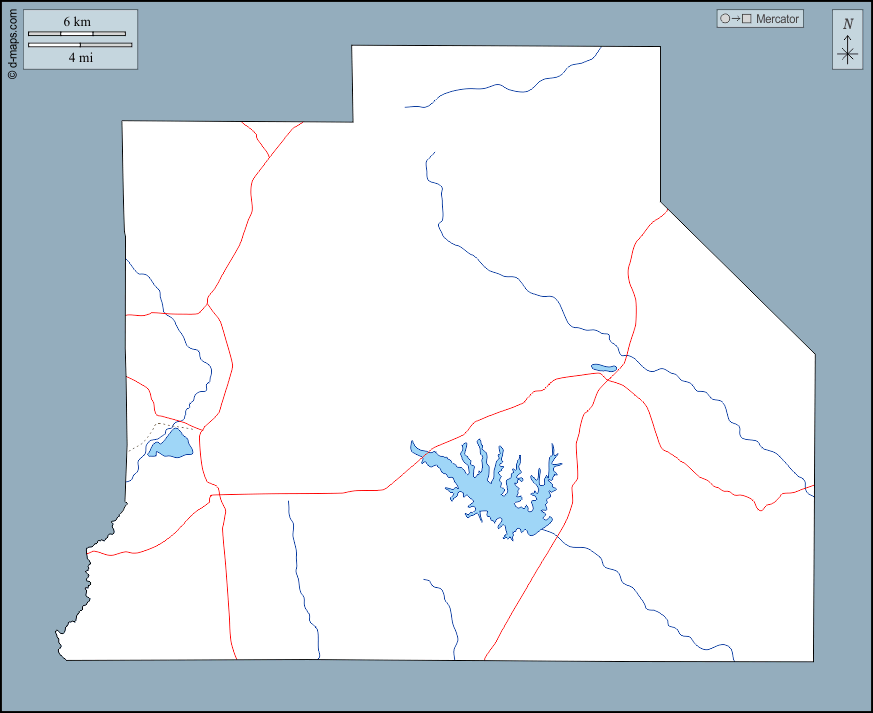Click the letter N above the compass
This screenshot has height=713, width=873.
click(x=848, y=24)
